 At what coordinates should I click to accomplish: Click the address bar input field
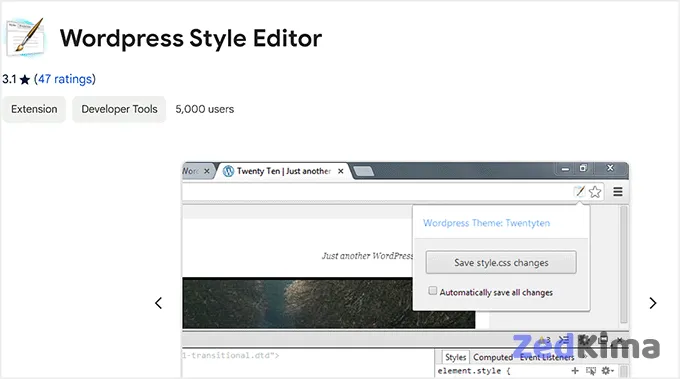[377, 191]
